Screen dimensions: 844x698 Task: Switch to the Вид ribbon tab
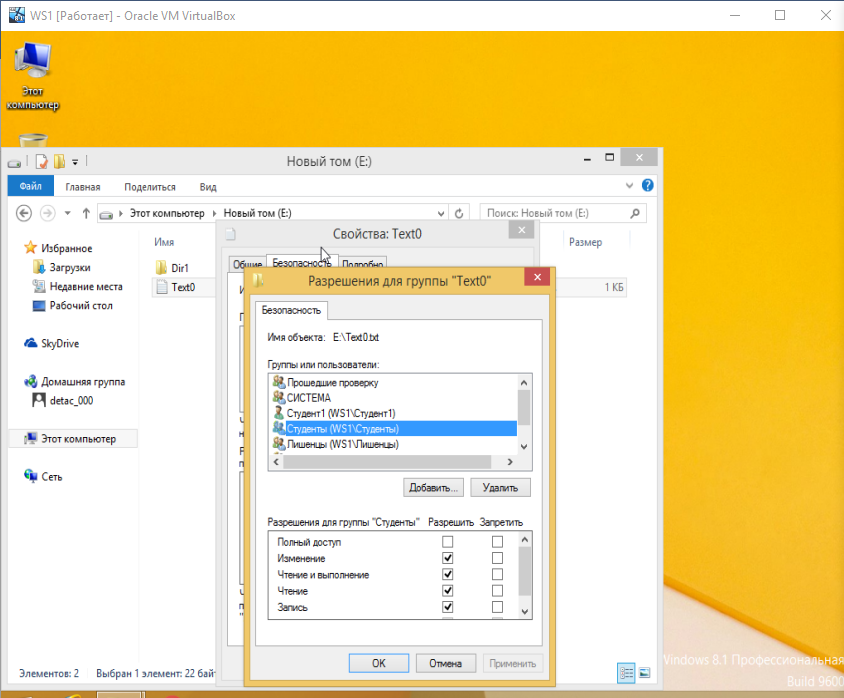pos(208,186)
